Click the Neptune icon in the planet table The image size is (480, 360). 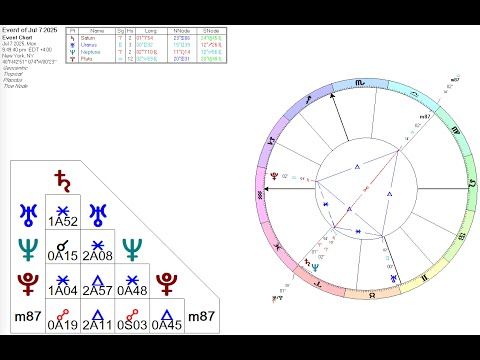pyautogui.click(x=73, y=52)
